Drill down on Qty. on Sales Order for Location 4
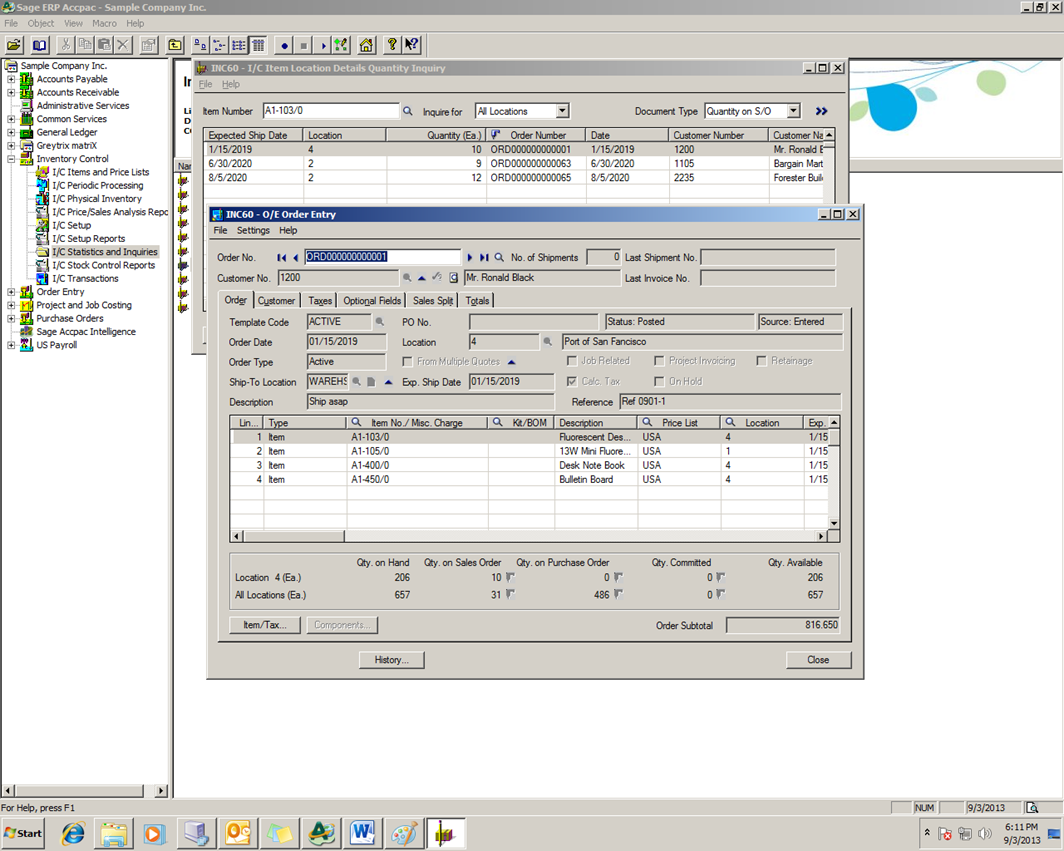 510,578
